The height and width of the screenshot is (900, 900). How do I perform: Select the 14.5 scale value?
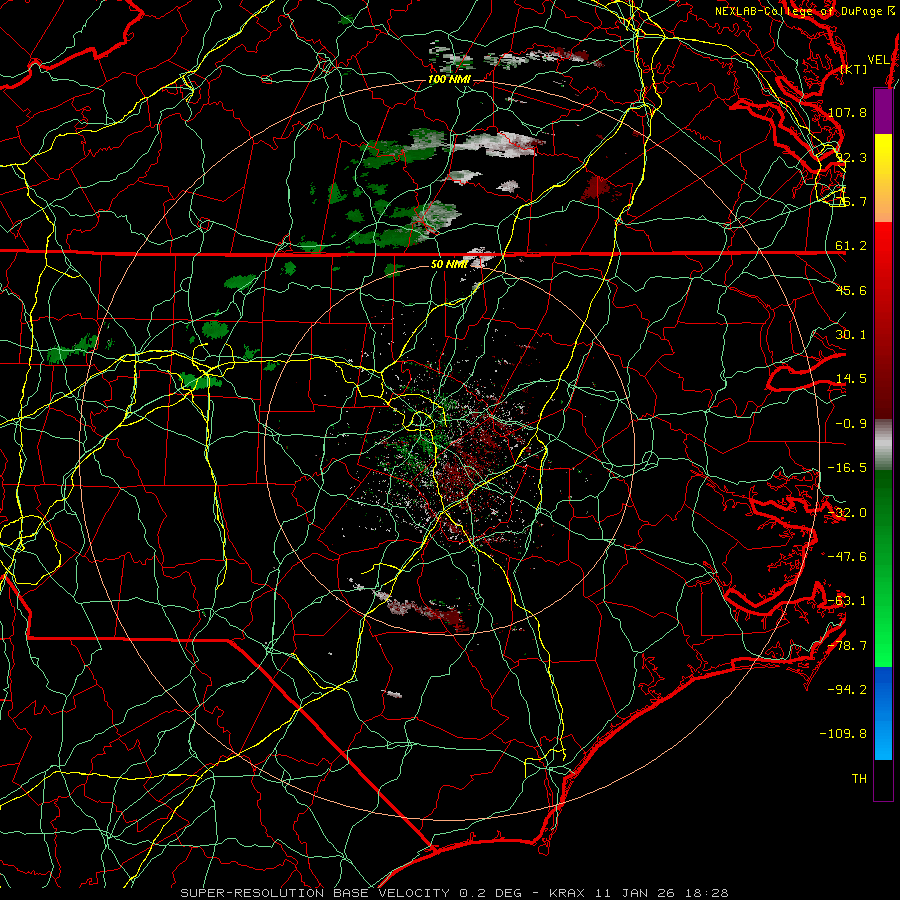tap(851, 379)
